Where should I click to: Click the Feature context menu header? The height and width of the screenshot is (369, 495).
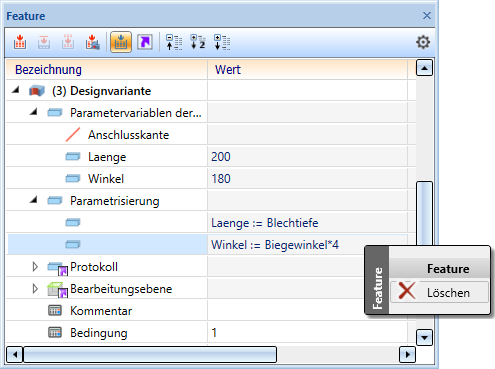pyautogui.click(x=439, y=268)
